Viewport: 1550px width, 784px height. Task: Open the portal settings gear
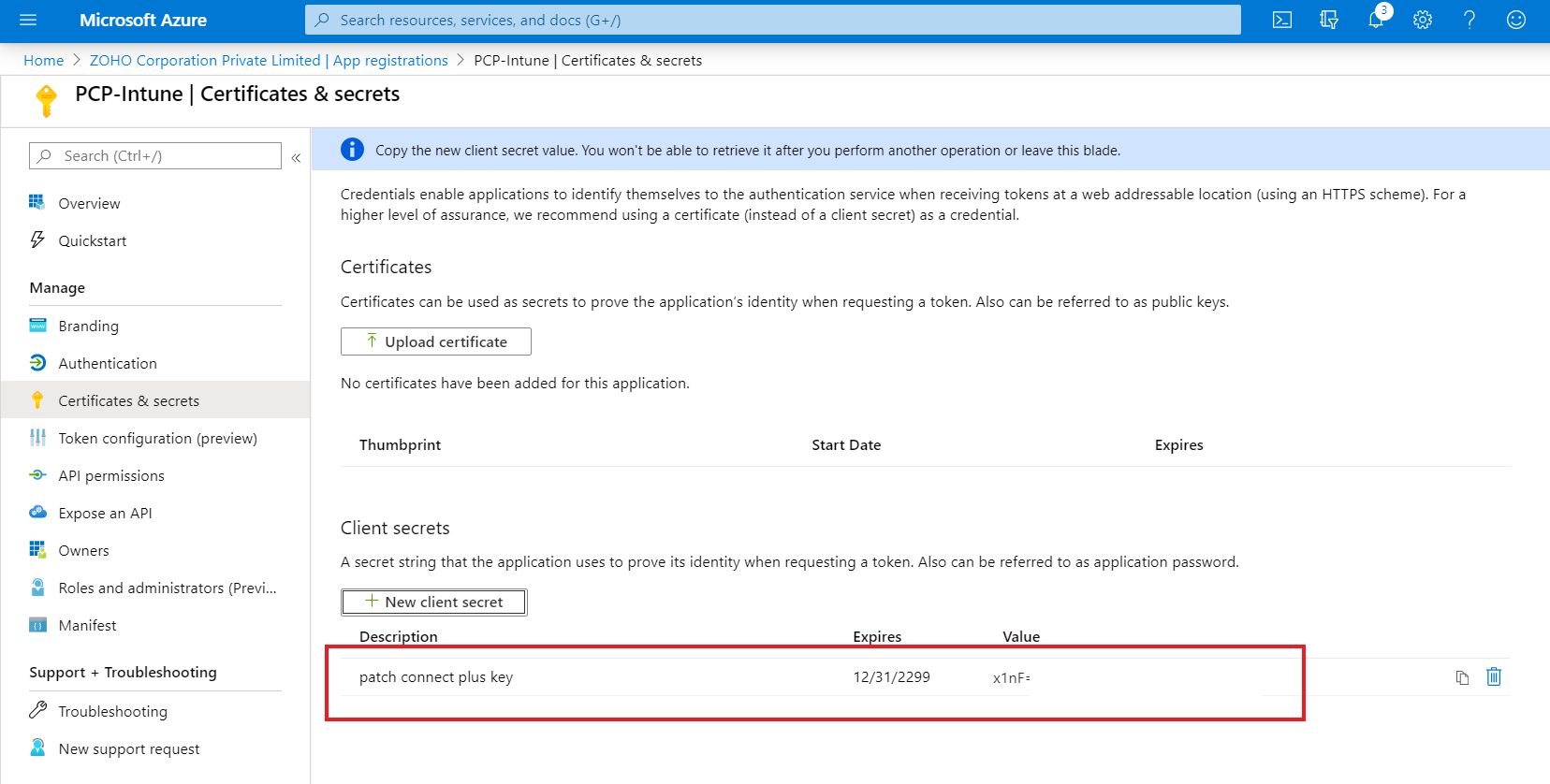tap(1423, 20)
